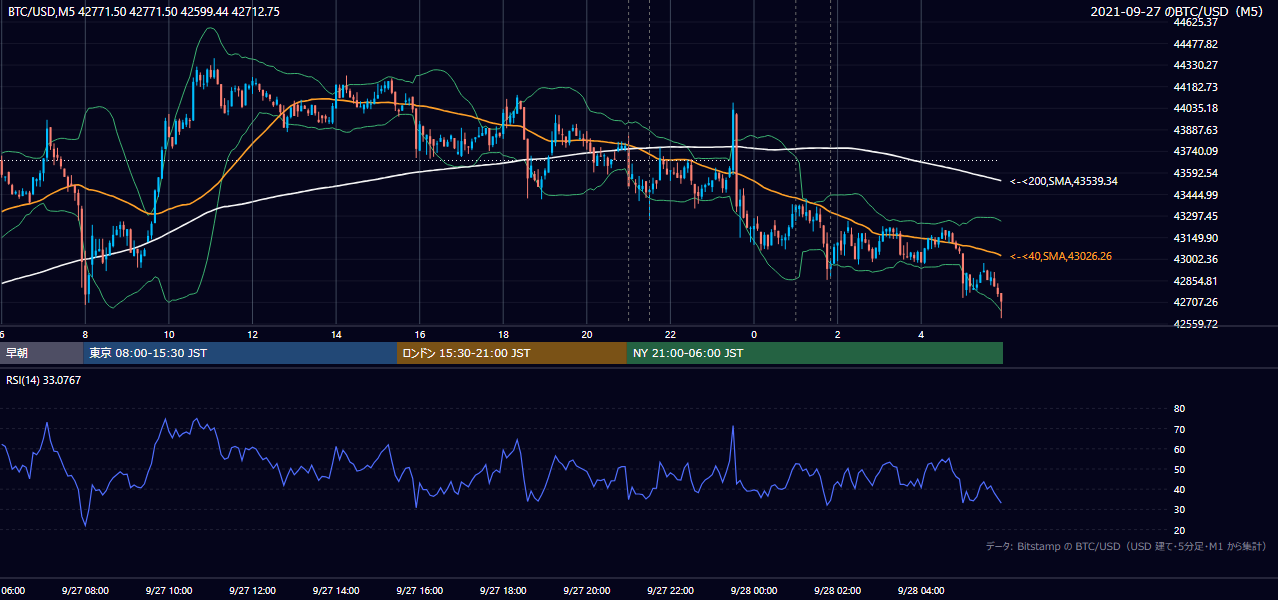Click hour label 4 under price chart

(921, 334)
